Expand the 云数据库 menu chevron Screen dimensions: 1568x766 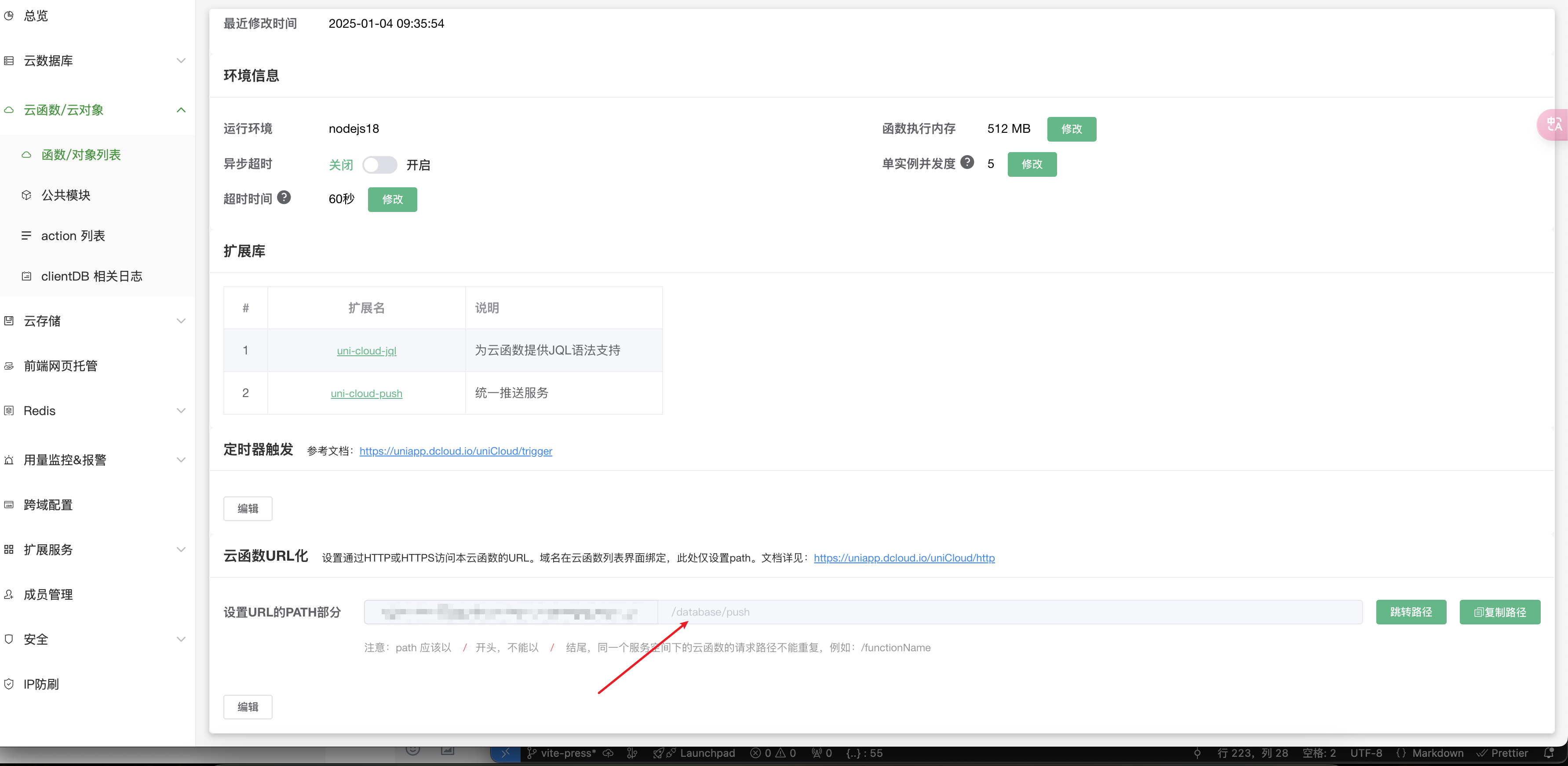click(x=181, y=61)
